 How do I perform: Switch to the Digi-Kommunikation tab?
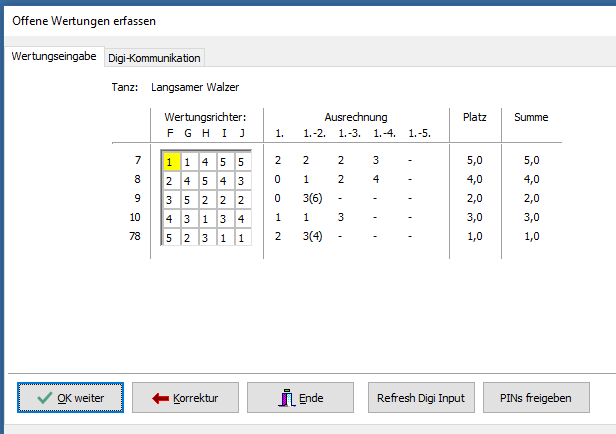[154, 58]
